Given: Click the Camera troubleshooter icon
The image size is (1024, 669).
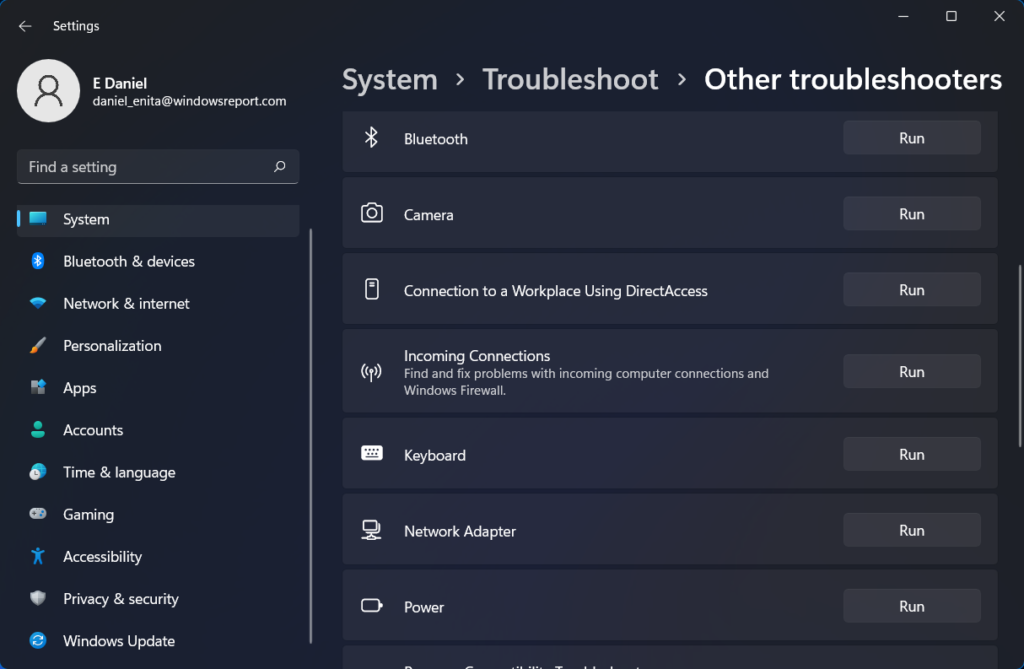Looking at the screenshot, I should [372, 213].
